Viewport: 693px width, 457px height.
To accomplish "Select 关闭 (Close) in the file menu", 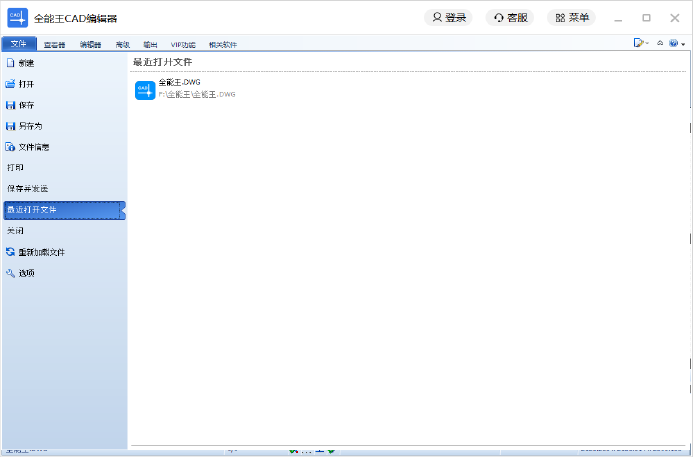I will click(15, 231).
